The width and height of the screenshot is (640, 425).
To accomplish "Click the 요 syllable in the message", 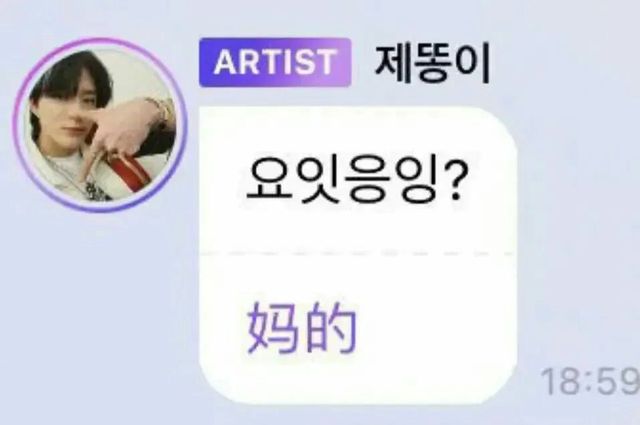I will [270, 180].
